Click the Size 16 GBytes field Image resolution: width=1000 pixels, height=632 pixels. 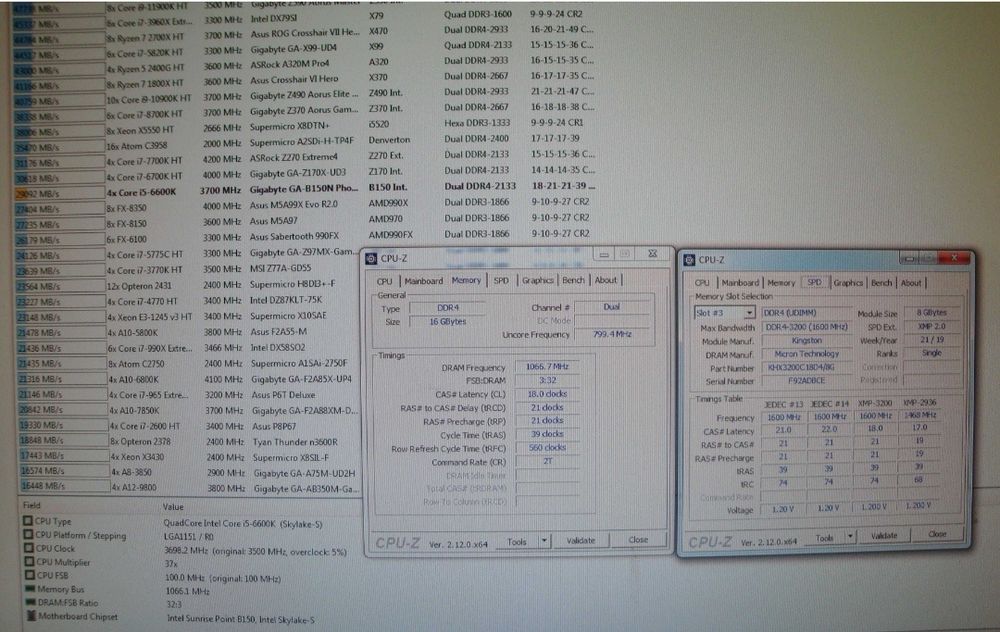tap(447, 322)
